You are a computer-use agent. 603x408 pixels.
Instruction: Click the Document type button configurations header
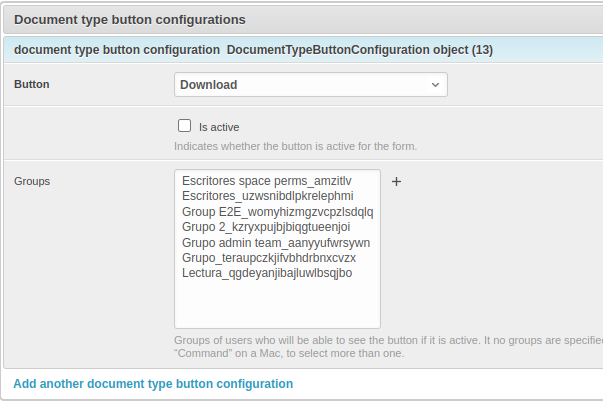pyautogui.click(x=130, y=19)
